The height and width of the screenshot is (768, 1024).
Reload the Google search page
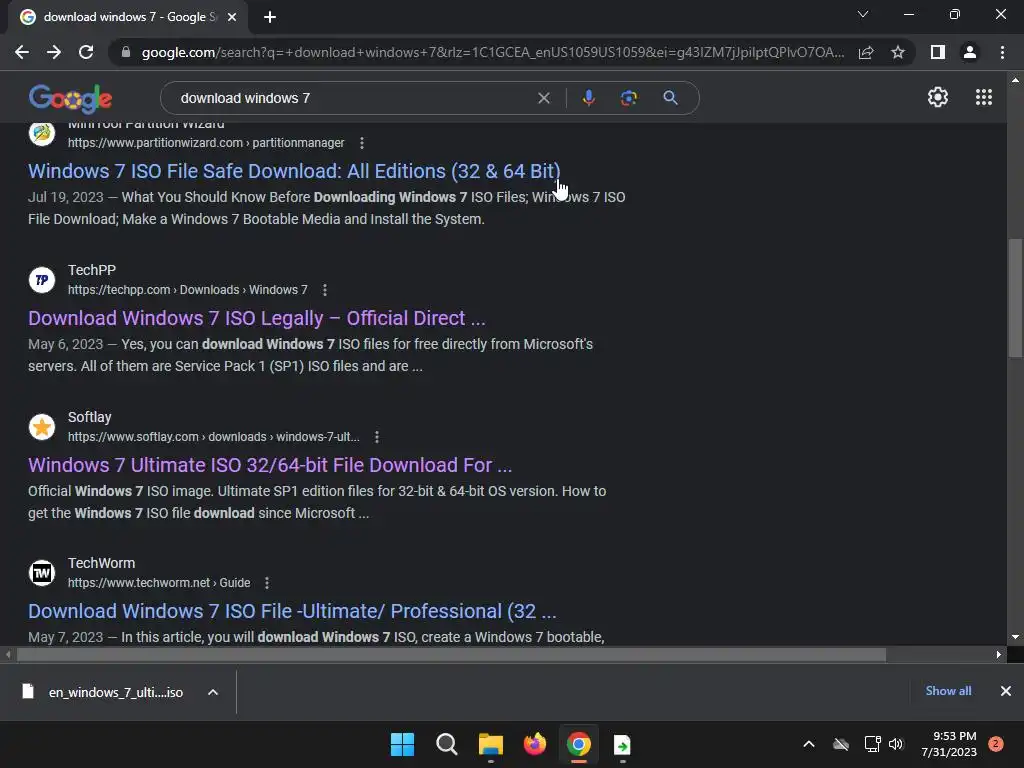click(86, 52)
